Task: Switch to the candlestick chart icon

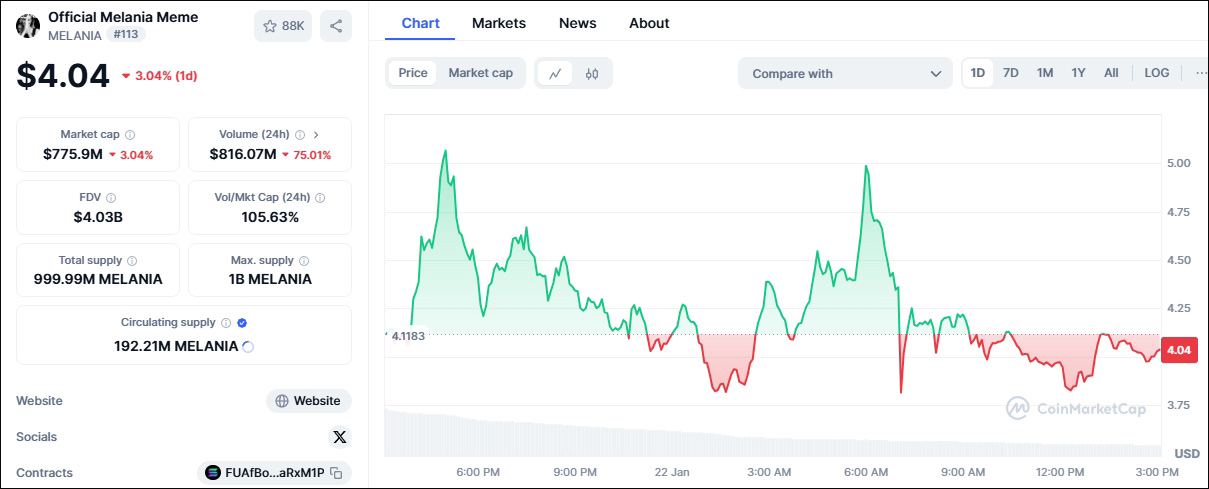Action: 592,73
